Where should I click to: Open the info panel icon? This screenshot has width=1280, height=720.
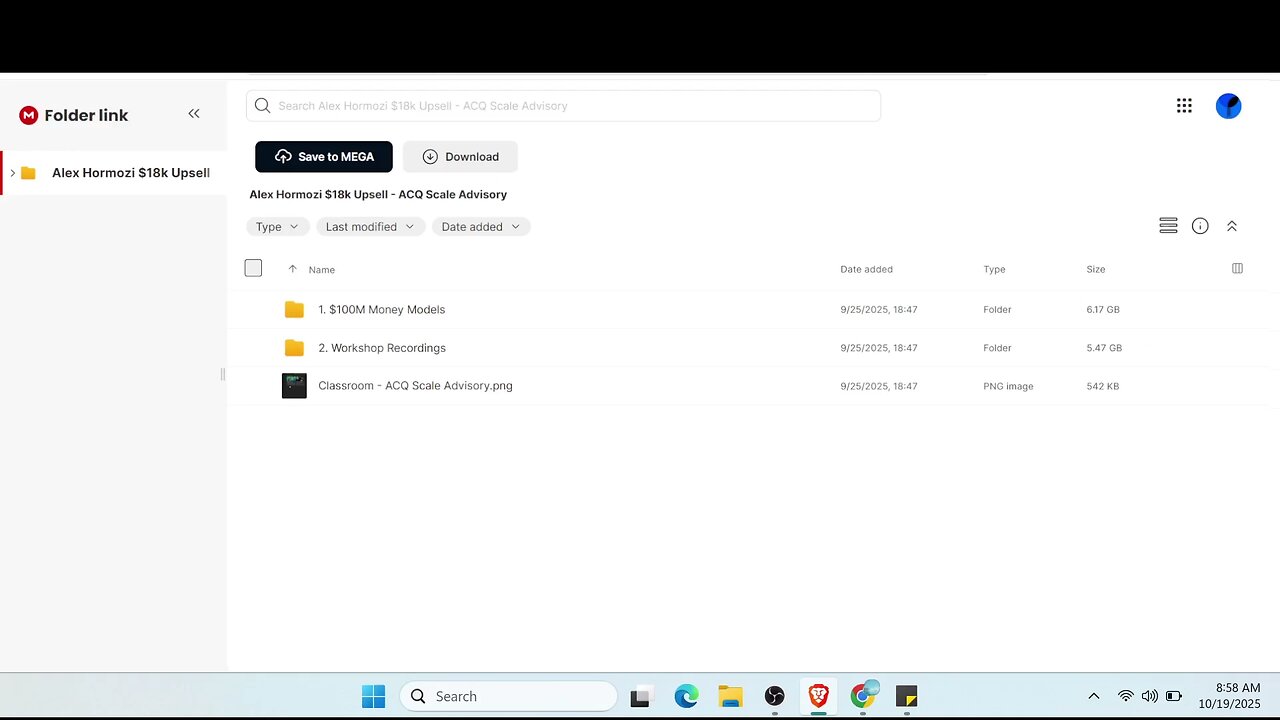pos(1200,226)
